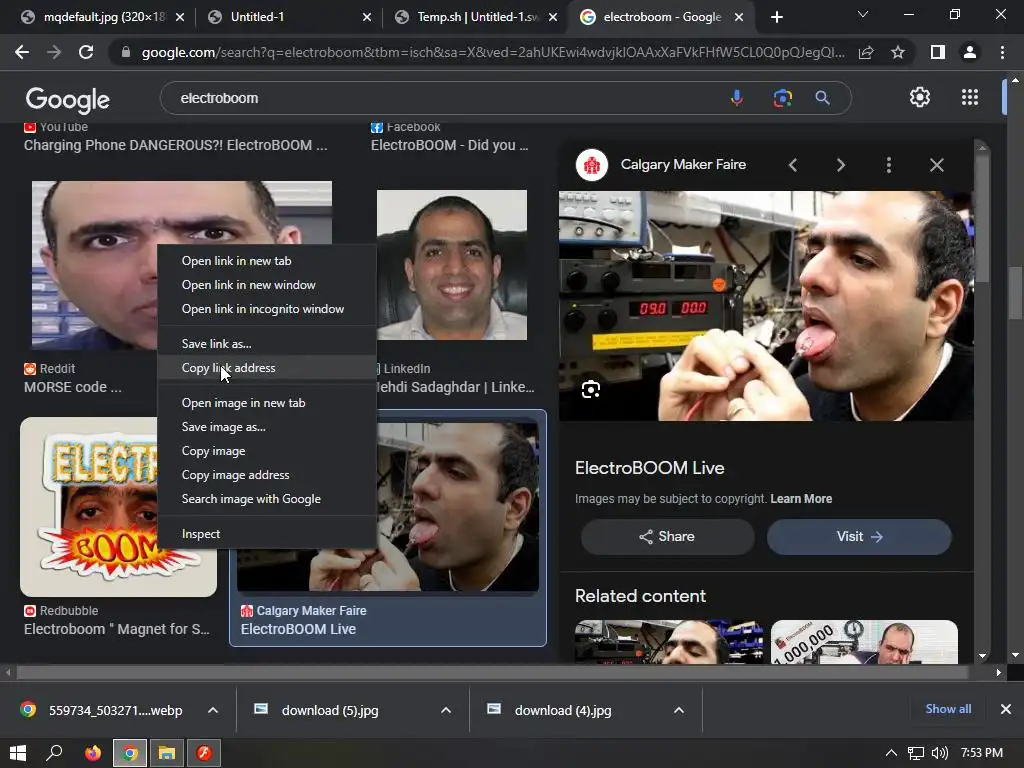Image resolution: width=1024 pixels, height=768 pixels.
Task: Select Open image in new tab
Action: [x=266, y=403]
